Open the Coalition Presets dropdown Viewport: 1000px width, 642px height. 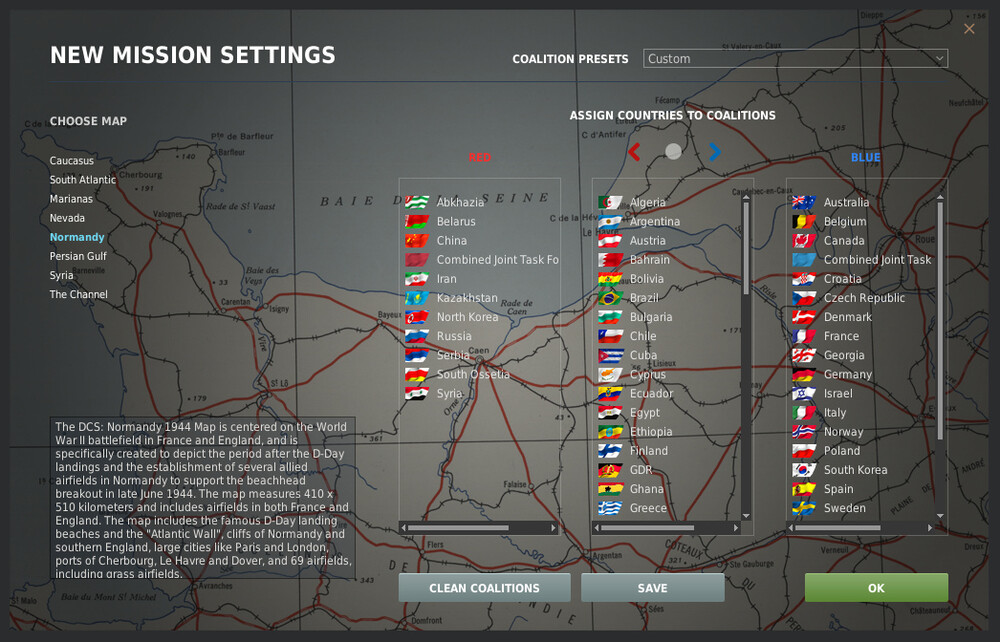point(795,59)
